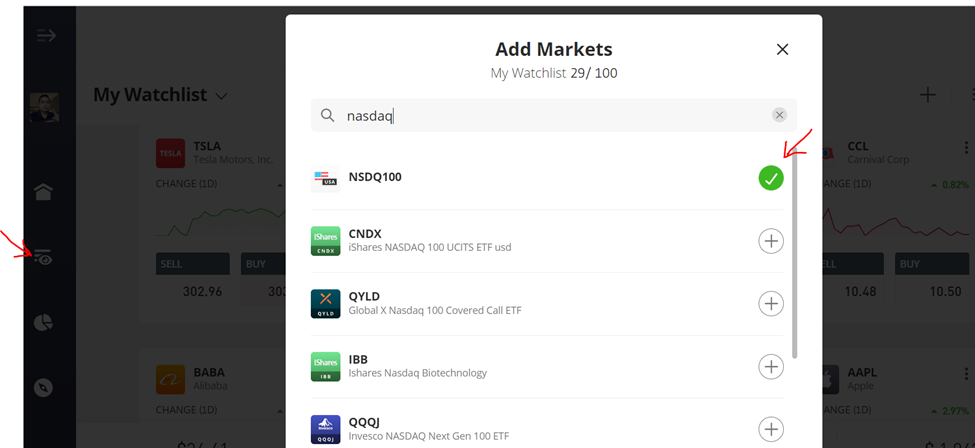Select Invesco NASDAQ Next Gen 100 ETF
The width and height of the screenshot is (975, 448).
428,436
